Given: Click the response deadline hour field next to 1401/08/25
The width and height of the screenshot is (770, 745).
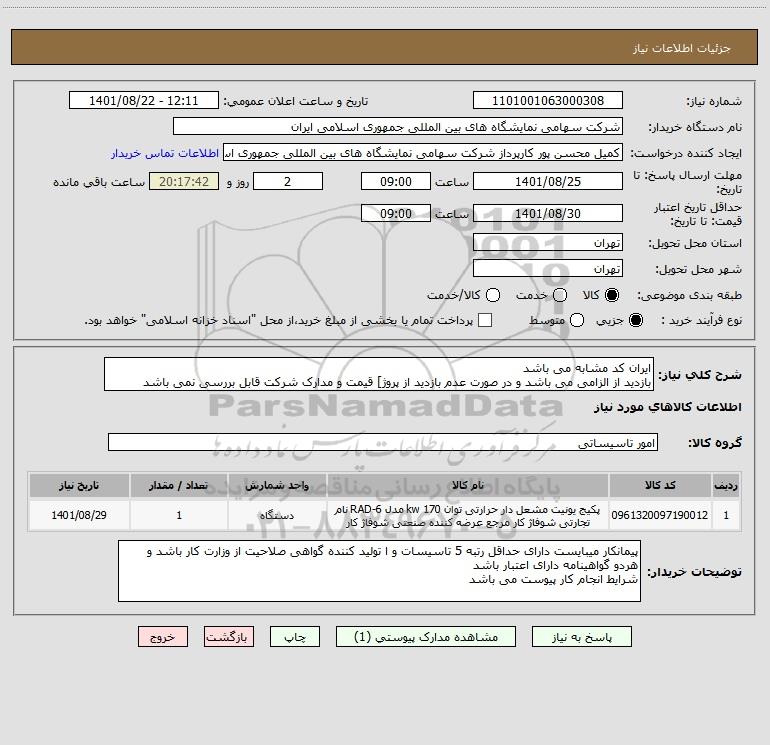Looking at the screenshot, I should point(396,182).
